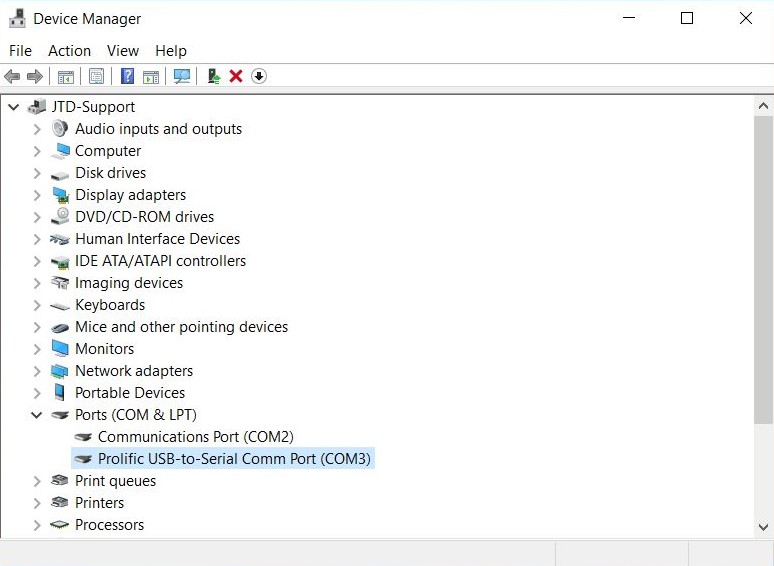
Task: Open the View menu
Action: pos(123,51)
